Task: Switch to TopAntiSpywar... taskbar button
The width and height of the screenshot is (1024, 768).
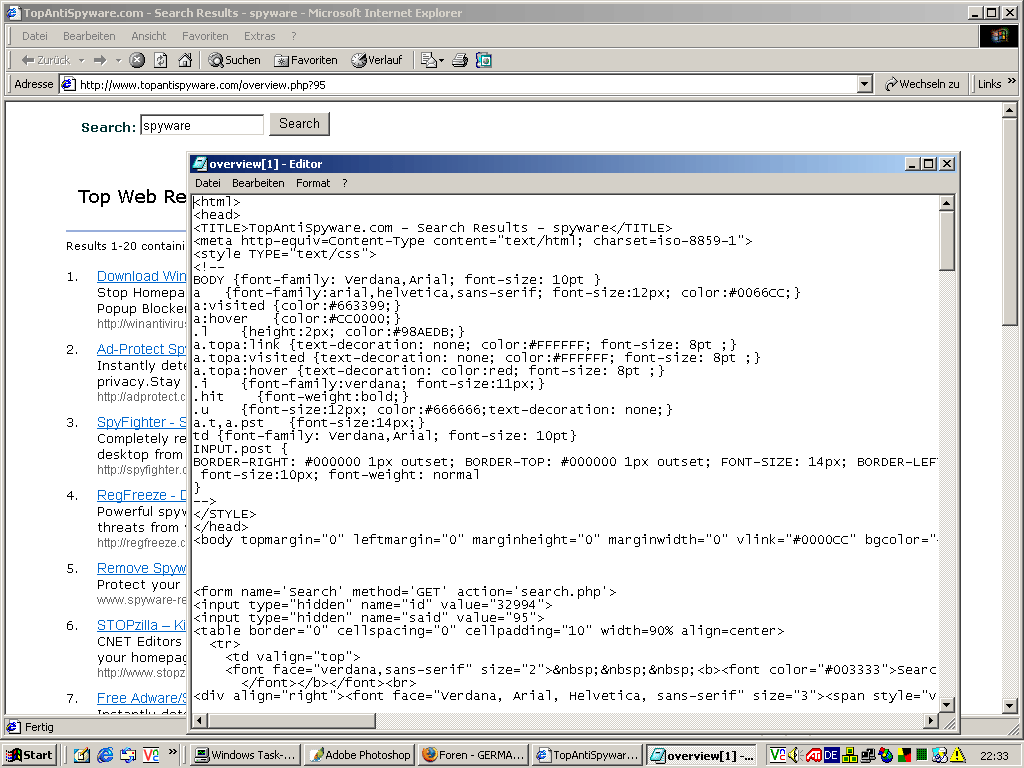Action: pos(586,755)
